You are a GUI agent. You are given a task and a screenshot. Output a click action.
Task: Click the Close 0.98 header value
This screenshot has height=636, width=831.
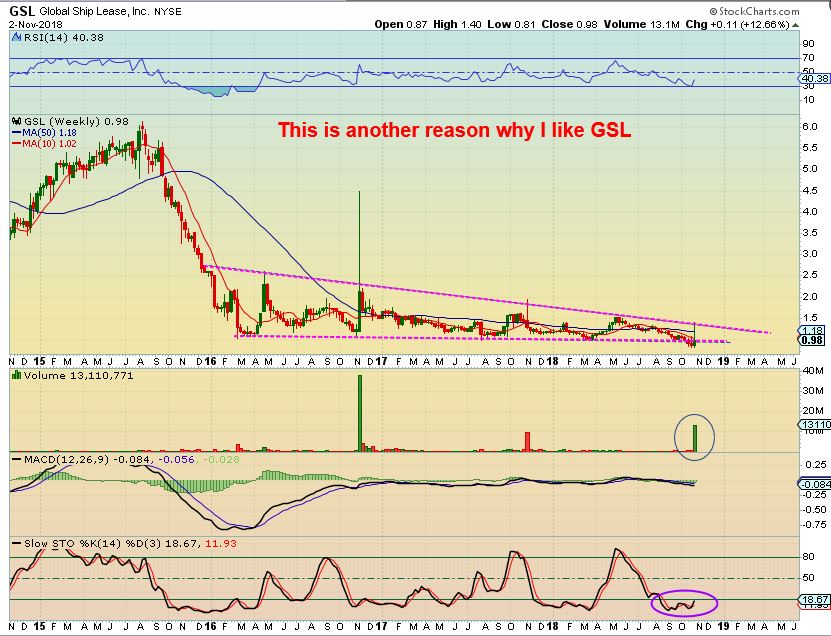coord(569,24)
